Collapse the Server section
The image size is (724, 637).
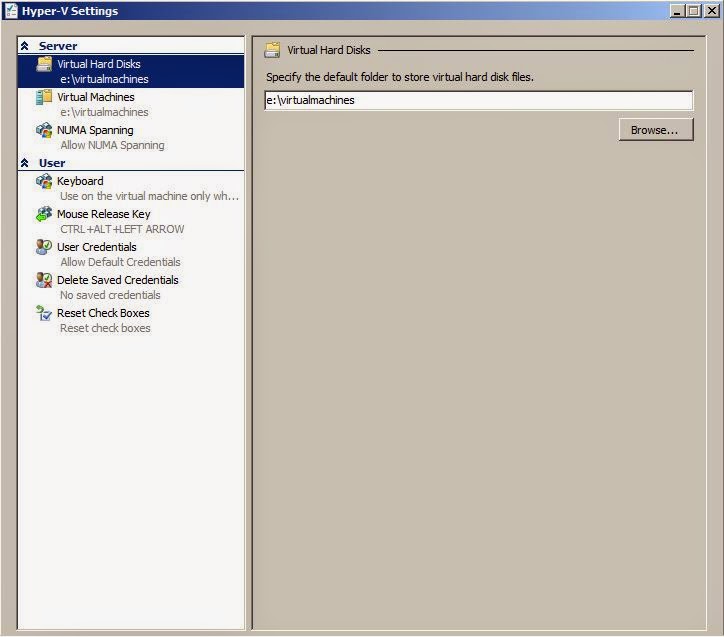[x=25, y=46]
